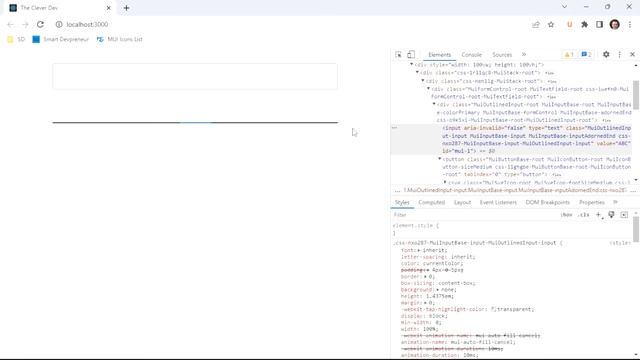The height and width of the screenshot is (360, 640).
Task: Click the site info icon in address bar
Action: point(59,24)
